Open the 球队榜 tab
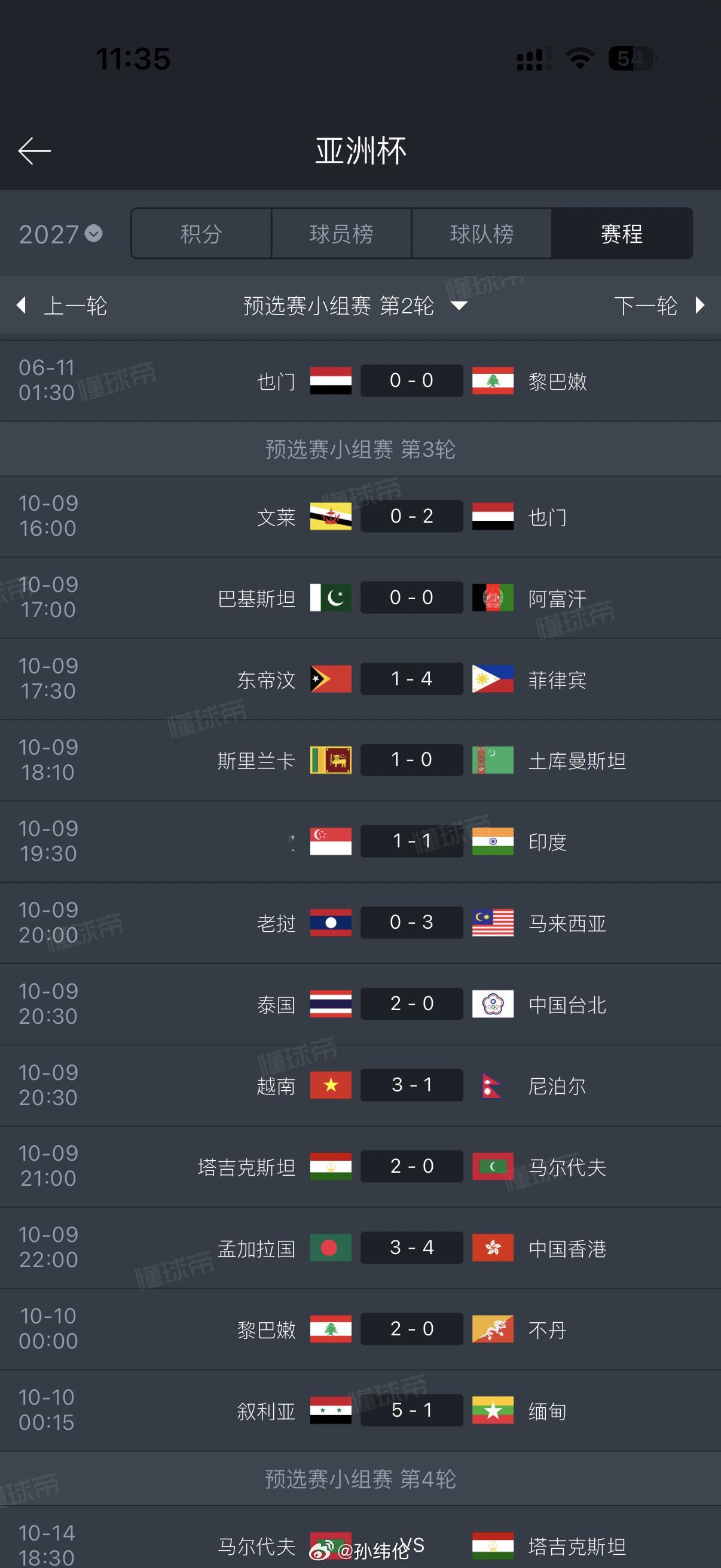 (x=482, y=234)
